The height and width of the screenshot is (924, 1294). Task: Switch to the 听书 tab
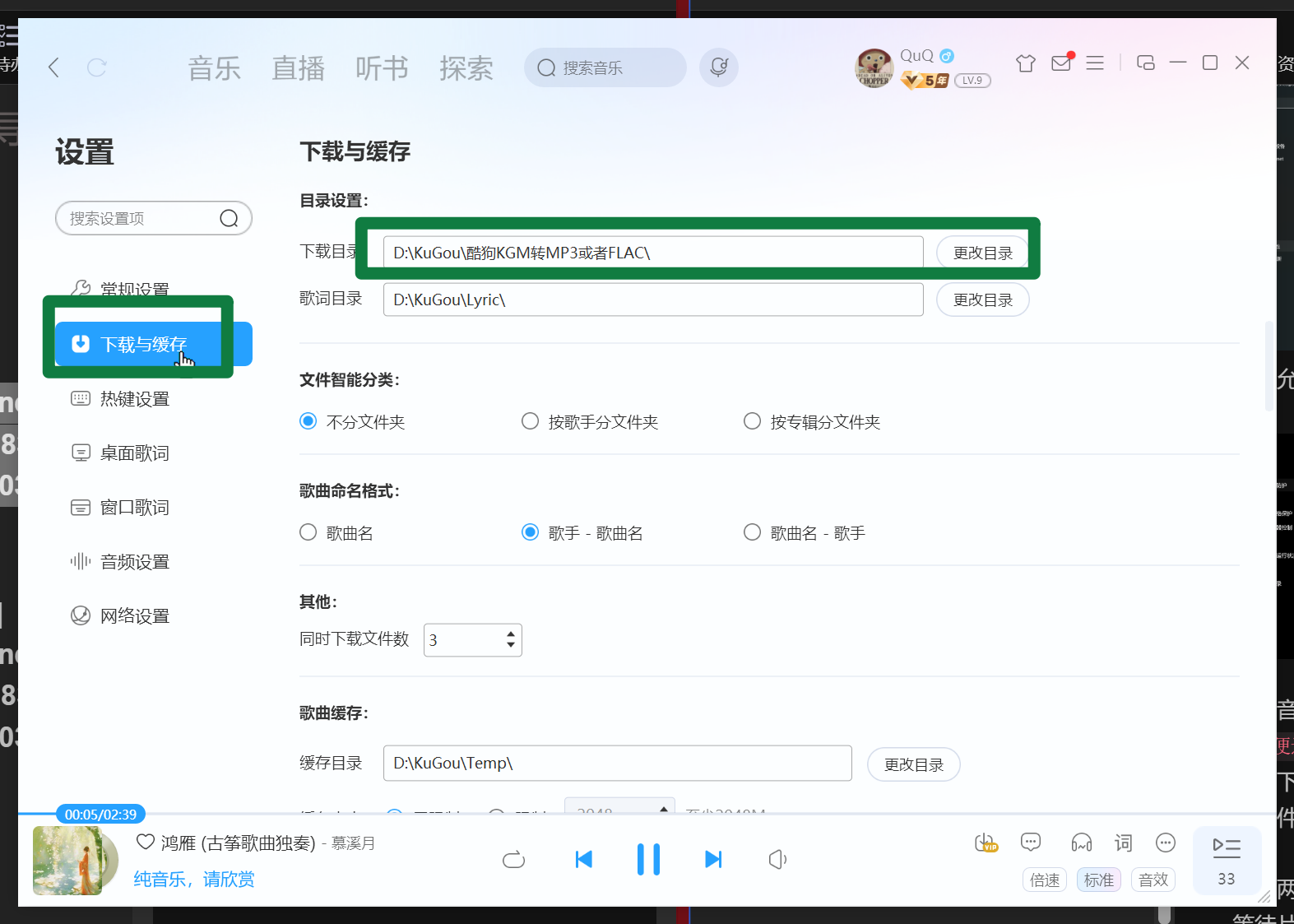pos(383,68)
